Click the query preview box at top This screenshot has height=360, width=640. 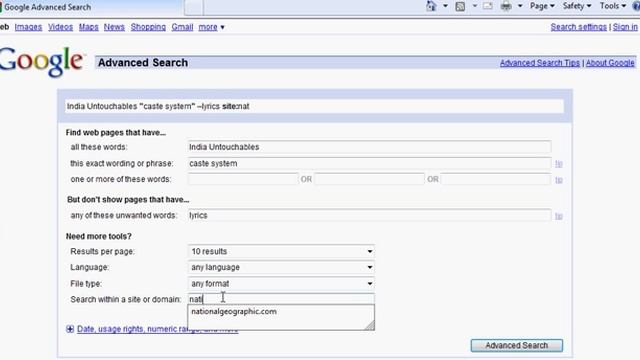coord(314,107)
